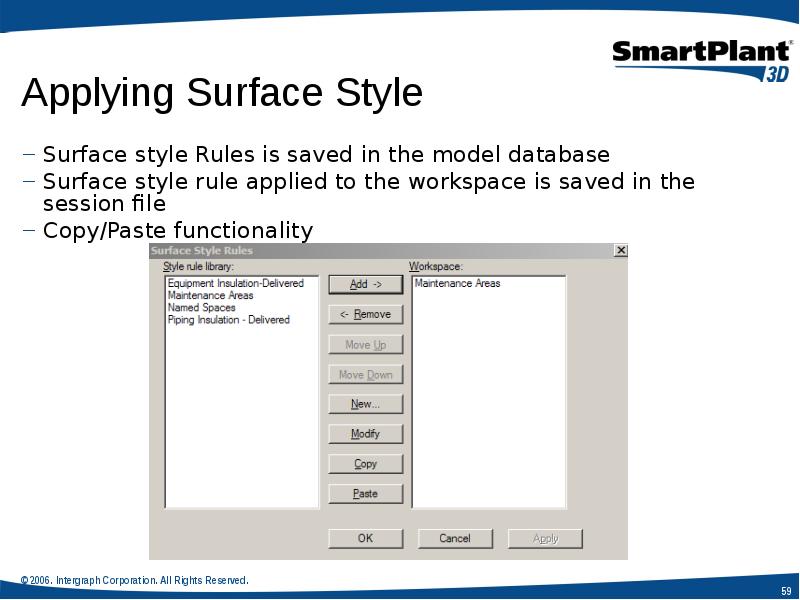
Task: Click the Style rule library label
Action: point(198,267)
